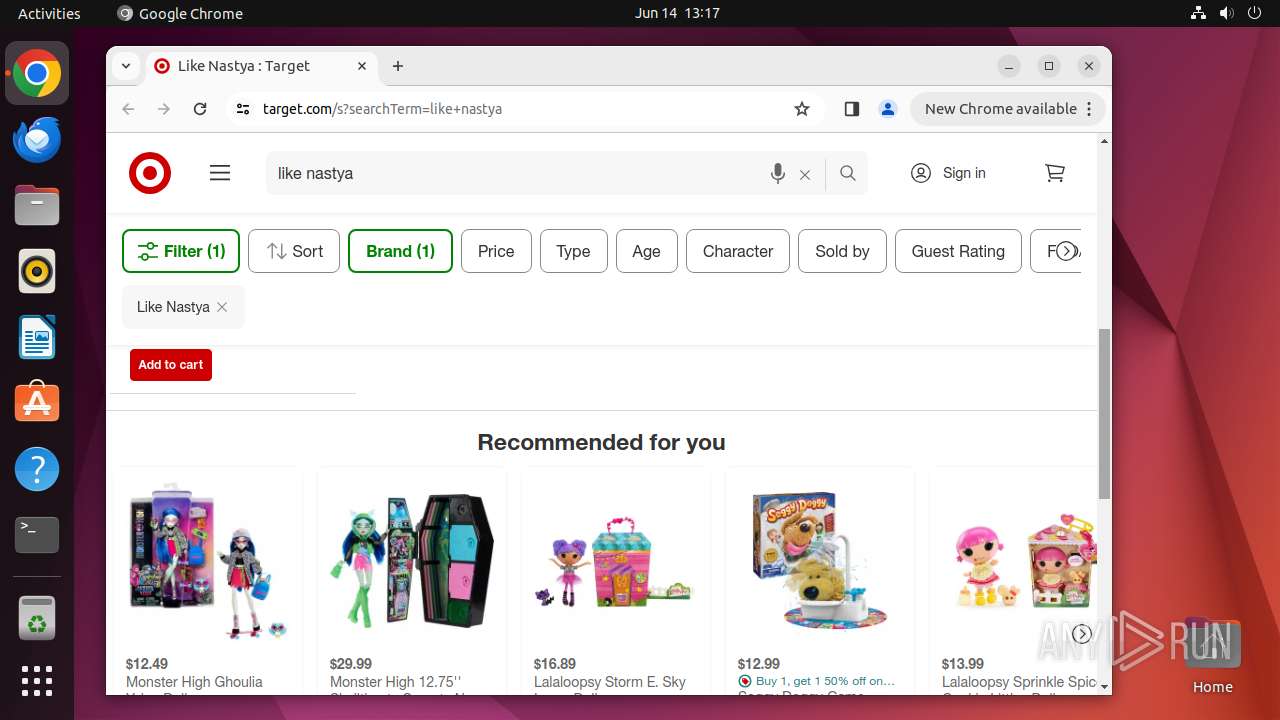Expand the Age filter
The image size is (1280, 720).
pyautogui.click(x=646, y=251)
